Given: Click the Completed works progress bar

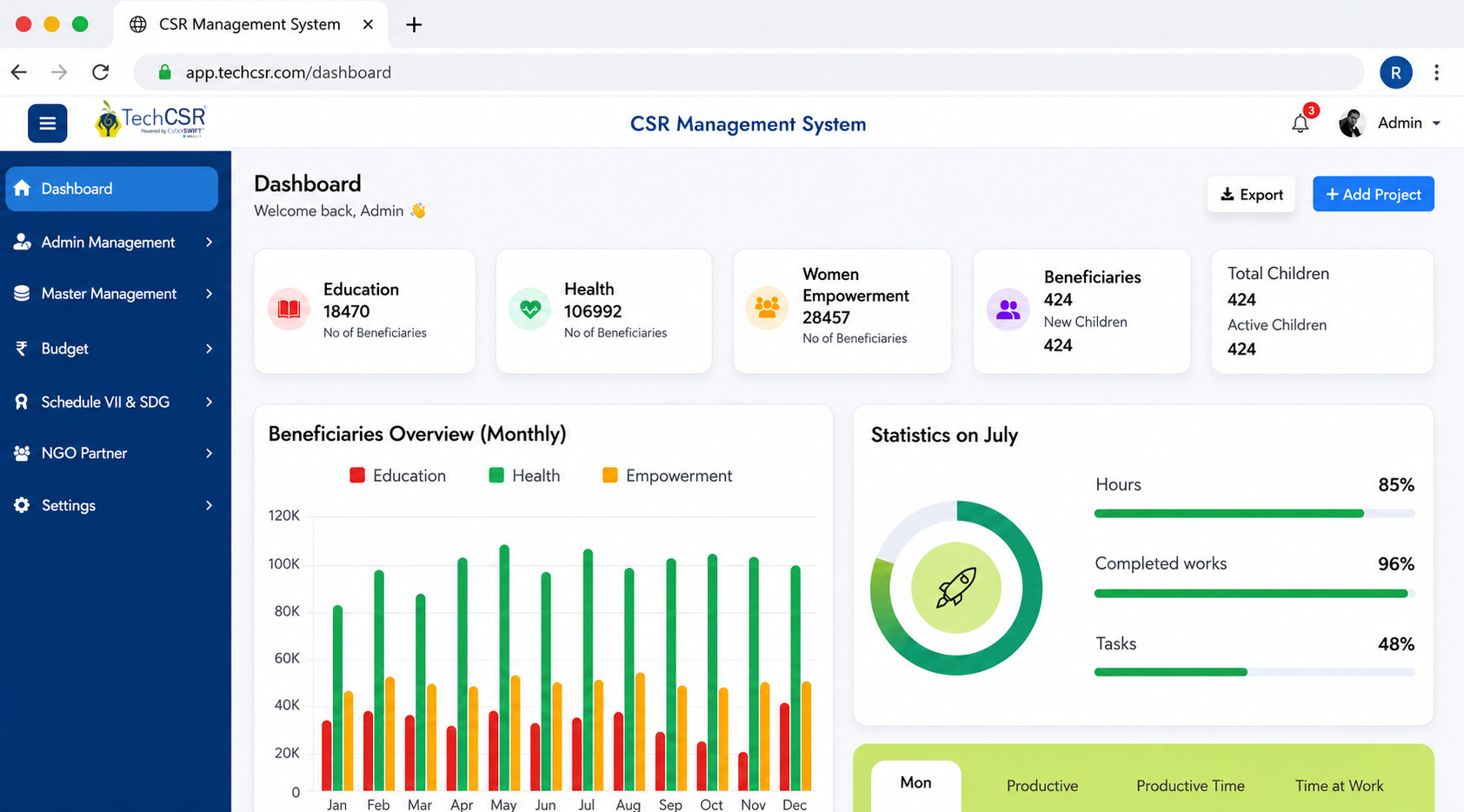Looking at the screenshot, I should pyautogui.click(x=1254, y=594).
